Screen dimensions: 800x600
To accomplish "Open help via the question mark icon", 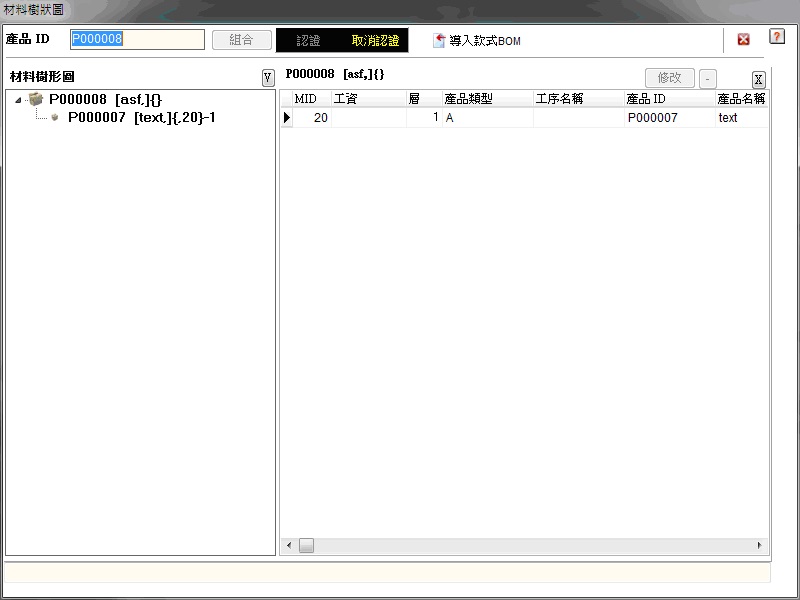I will pyautogui.click(x=777, y=36).
